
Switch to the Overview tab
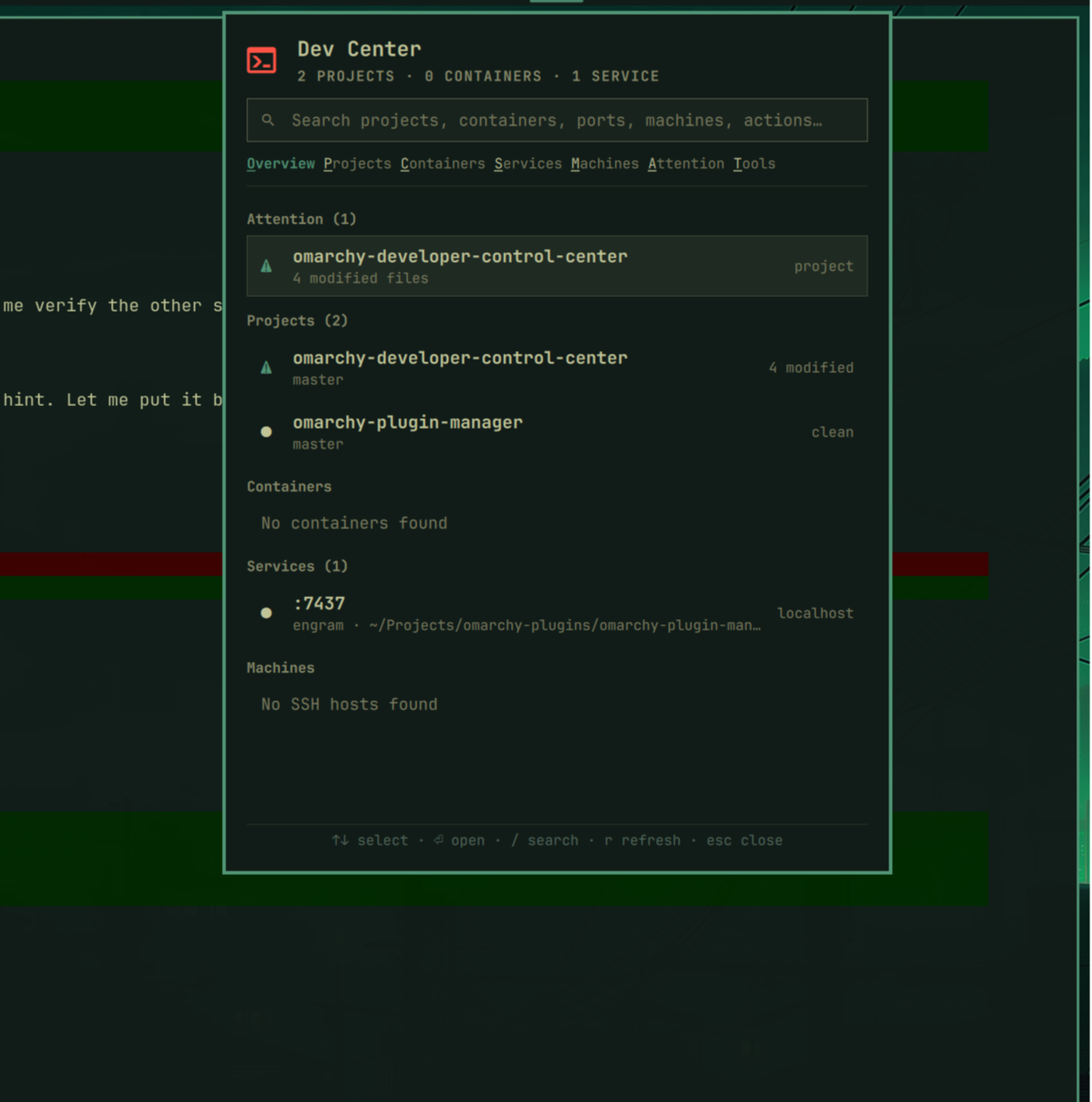click(280, 163)
